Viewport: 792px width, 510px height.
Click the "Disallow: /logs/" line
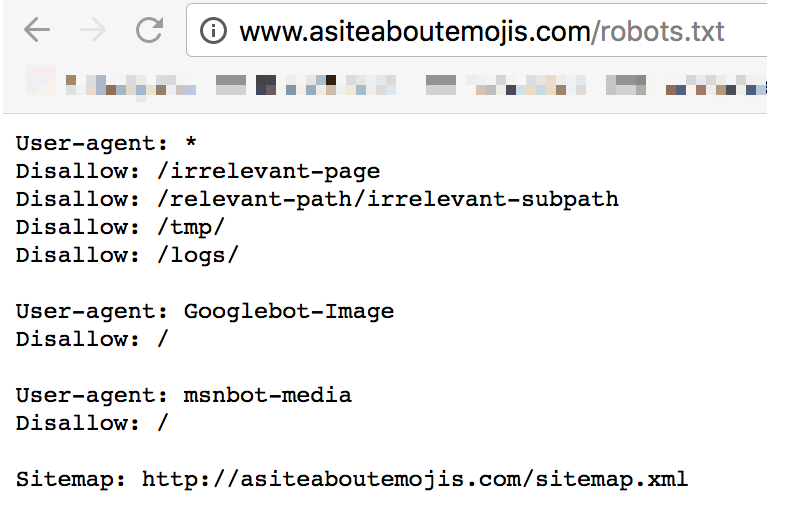pyautogui.click(x=127, y=255)
